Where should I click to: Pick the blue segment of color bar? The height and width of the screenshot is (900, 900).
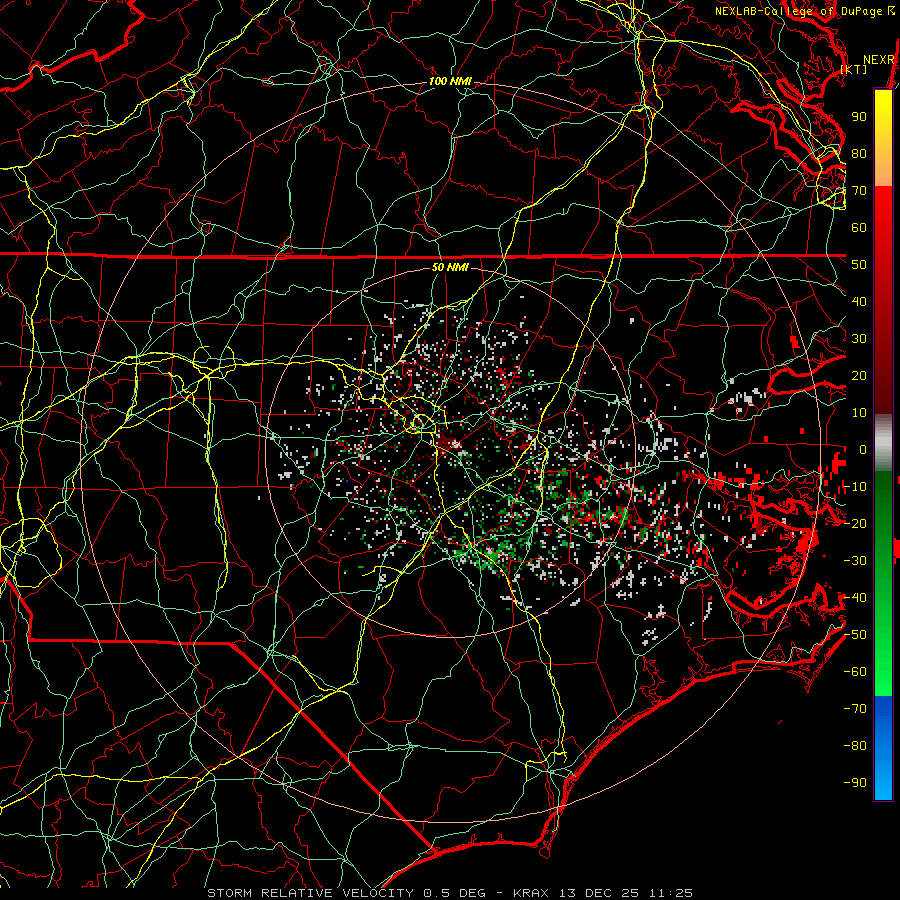point(883,748)
